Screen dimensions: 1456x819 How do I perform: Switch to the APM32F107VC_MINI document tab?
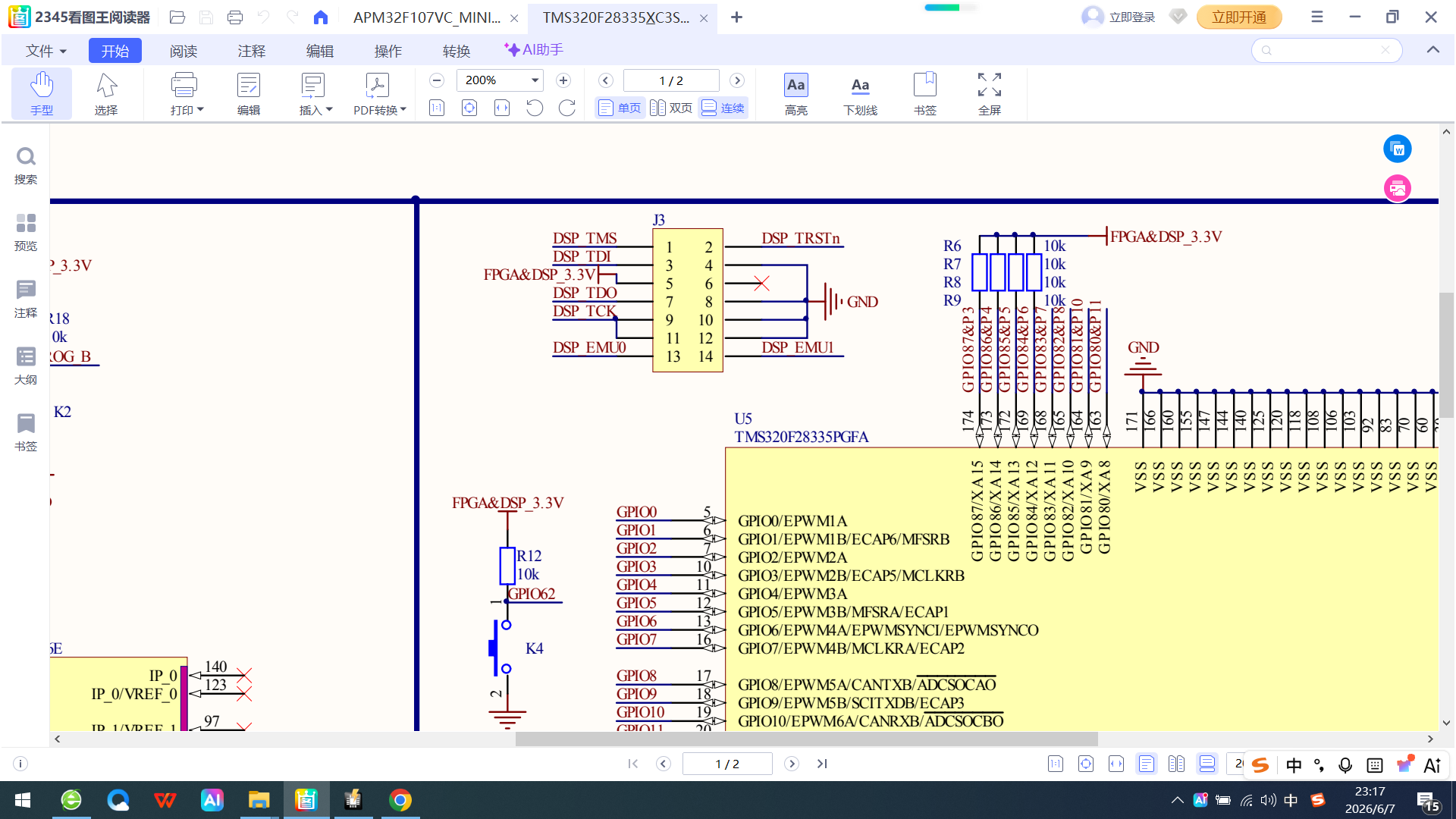427,17
